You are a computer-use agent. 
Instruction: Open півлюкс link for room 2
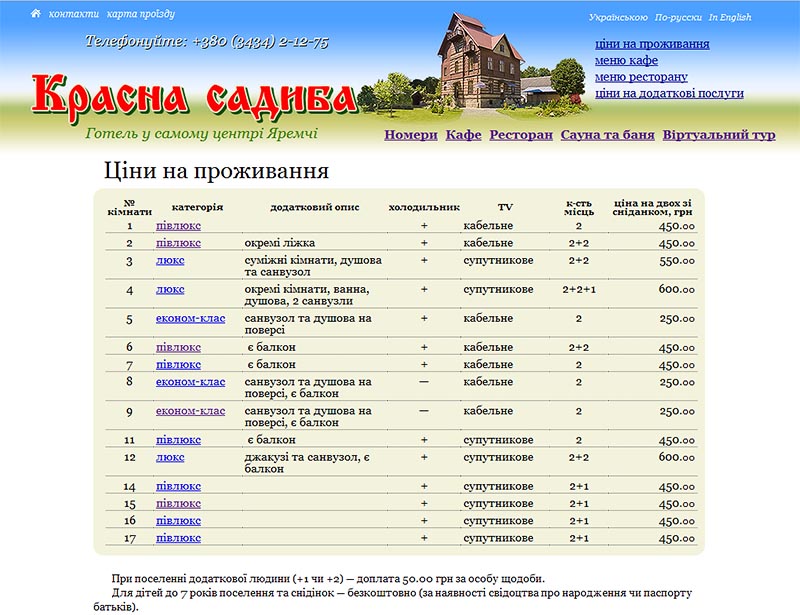pos(178,243)
